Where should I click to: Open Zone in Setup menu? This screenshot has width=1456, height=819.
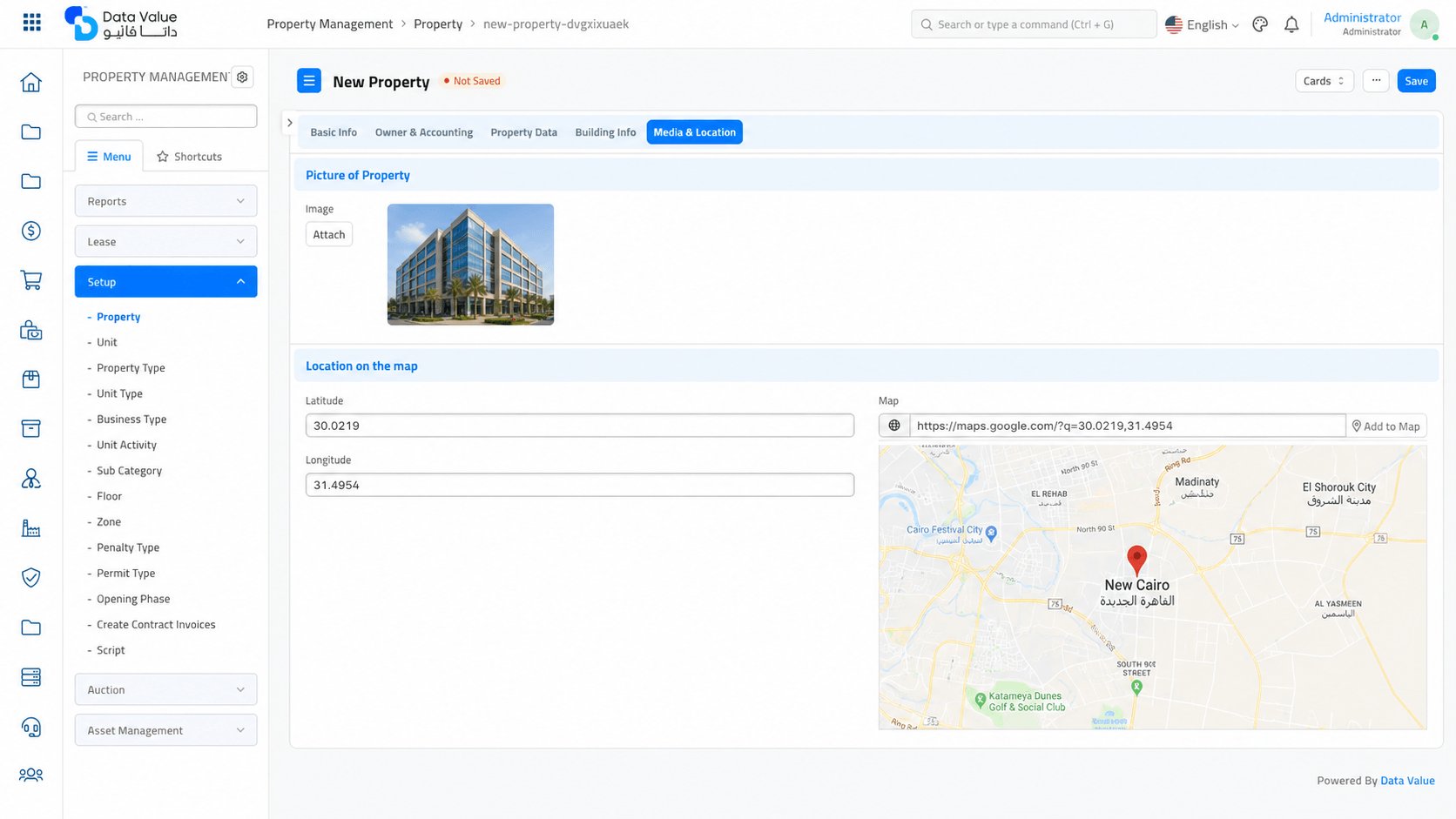[109, 522]
